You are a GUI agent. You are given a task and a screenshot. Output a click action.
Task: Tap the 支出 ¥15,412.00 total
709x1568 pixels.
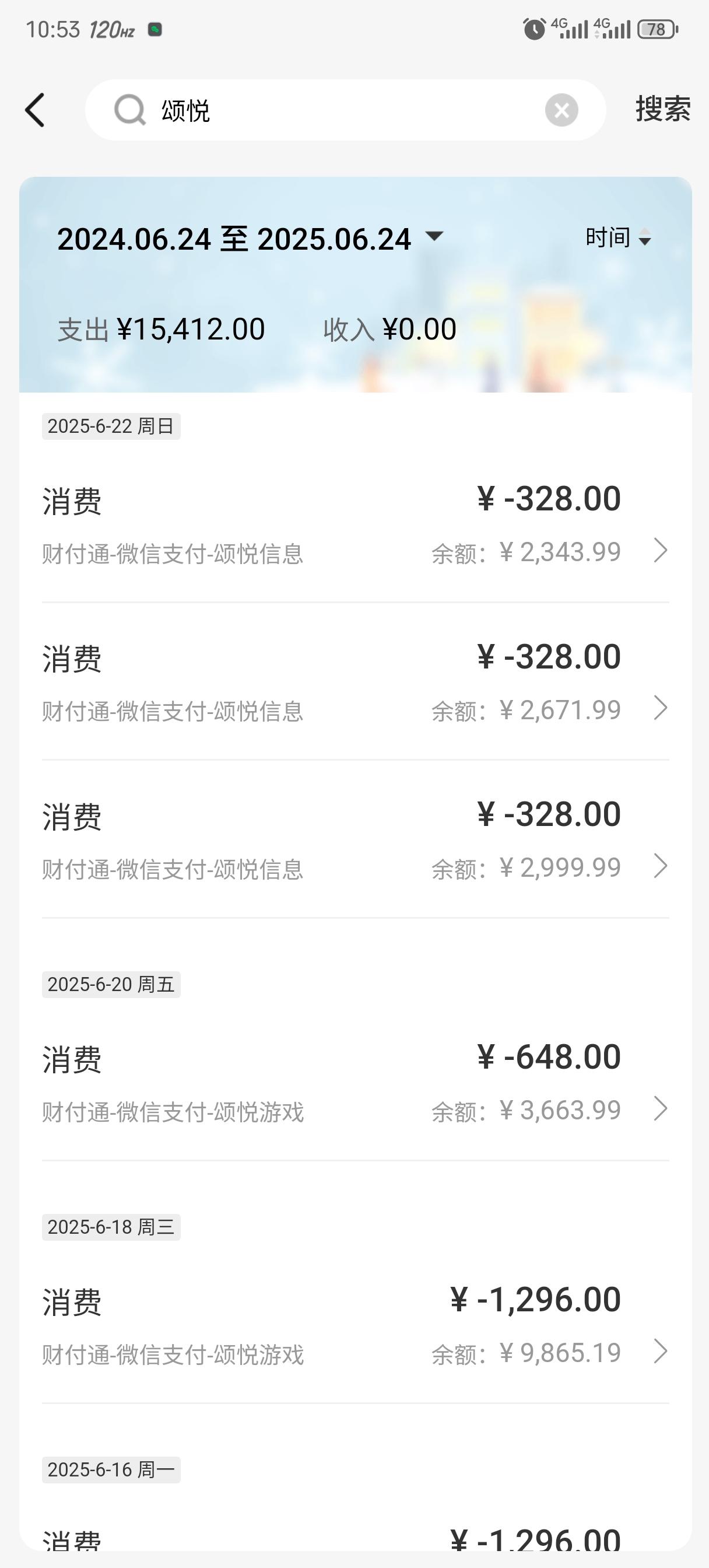tap(162, 330)
